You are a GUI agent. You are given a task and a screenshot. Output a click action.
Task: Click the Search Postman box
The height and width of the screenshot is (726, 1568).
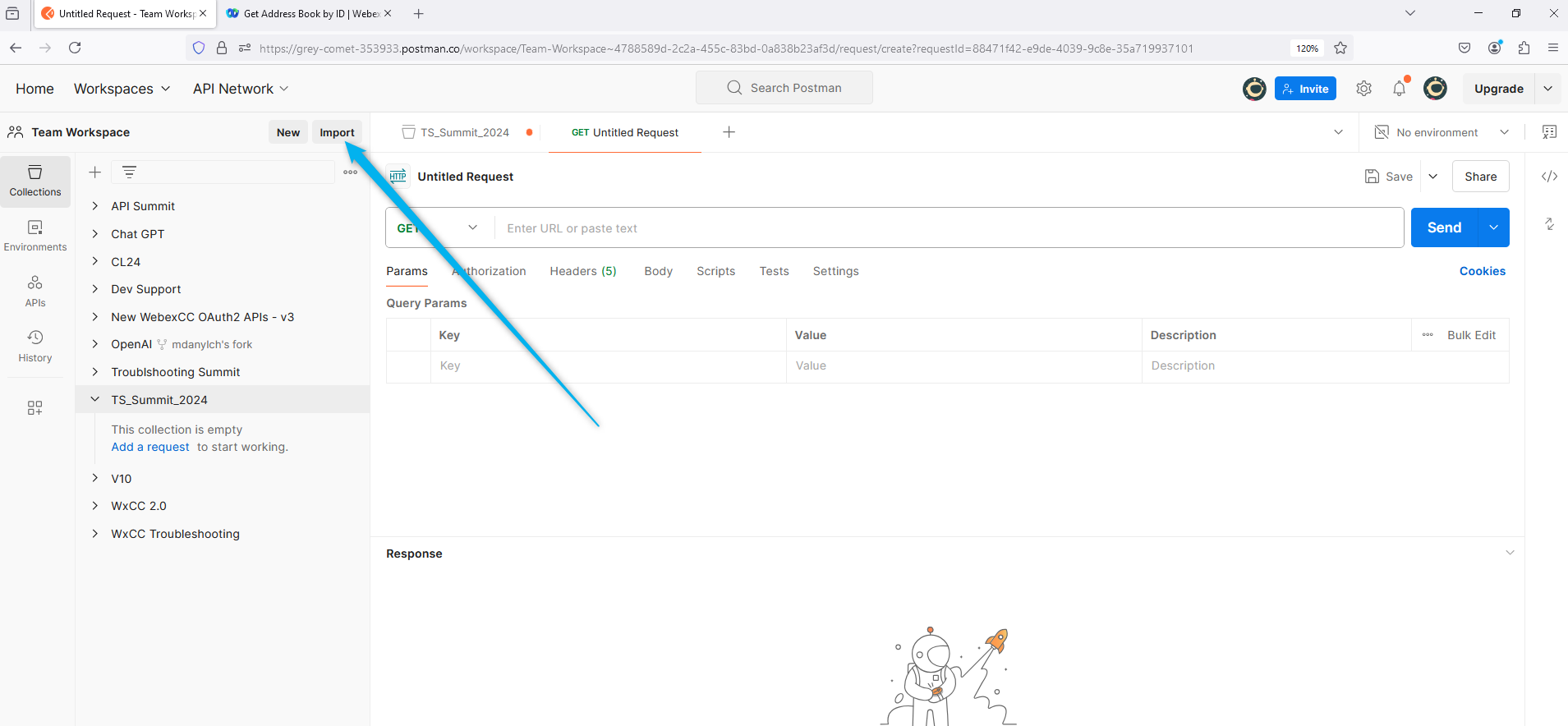point(784,88)
